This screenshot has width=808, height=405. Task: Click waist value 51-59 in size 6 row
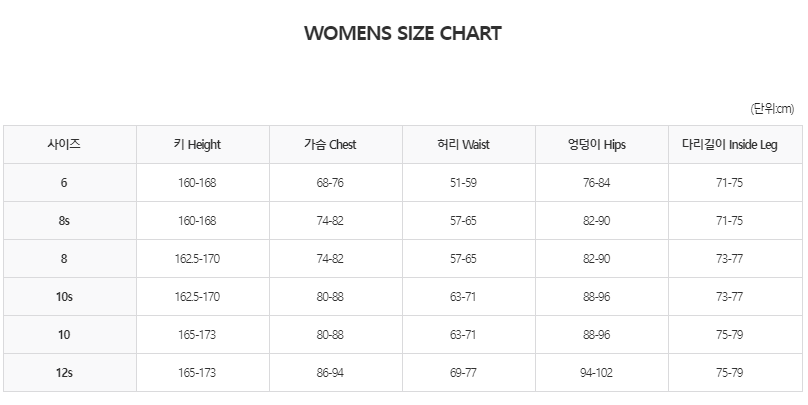point(463,182)
